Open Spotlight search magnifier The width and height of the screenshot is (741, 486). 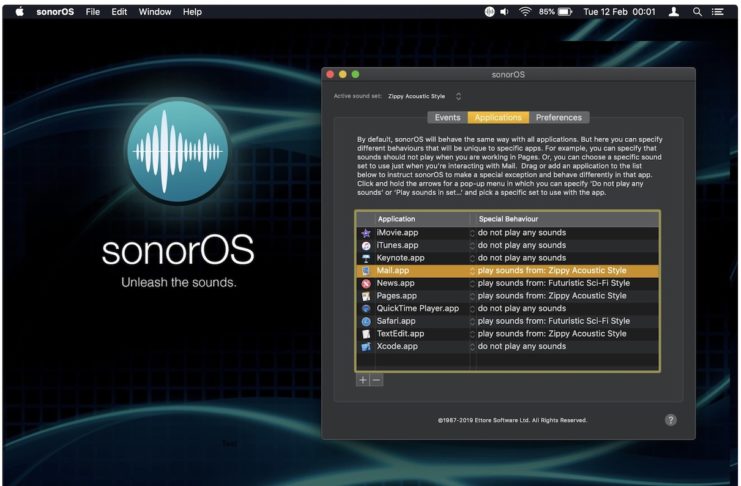coord(697,12)
